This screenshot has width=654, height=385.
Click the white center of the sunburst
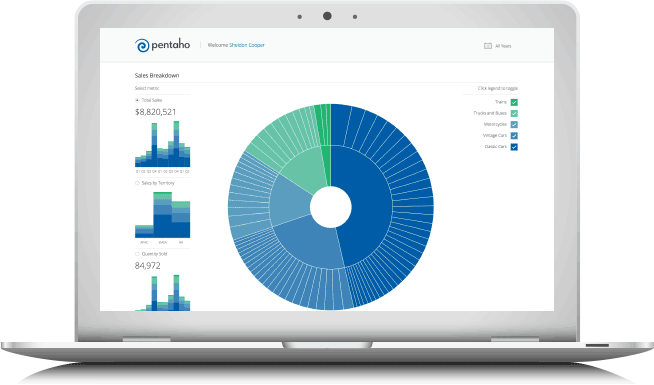pos(331,207)
